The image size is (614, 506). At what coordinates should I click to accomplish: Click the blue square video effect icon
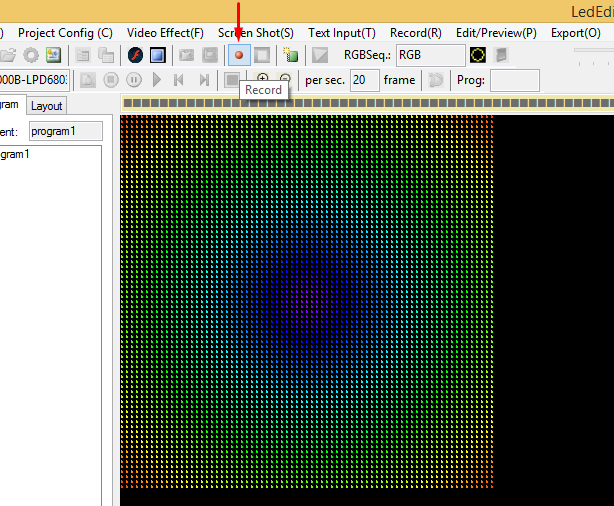click(x=158, y=55)
